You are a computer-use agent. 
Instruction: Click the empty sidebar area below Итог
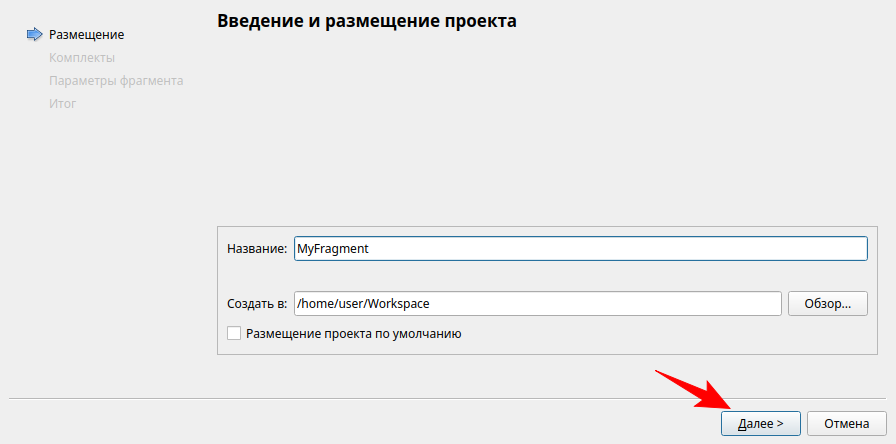click(x=100, y=250)
